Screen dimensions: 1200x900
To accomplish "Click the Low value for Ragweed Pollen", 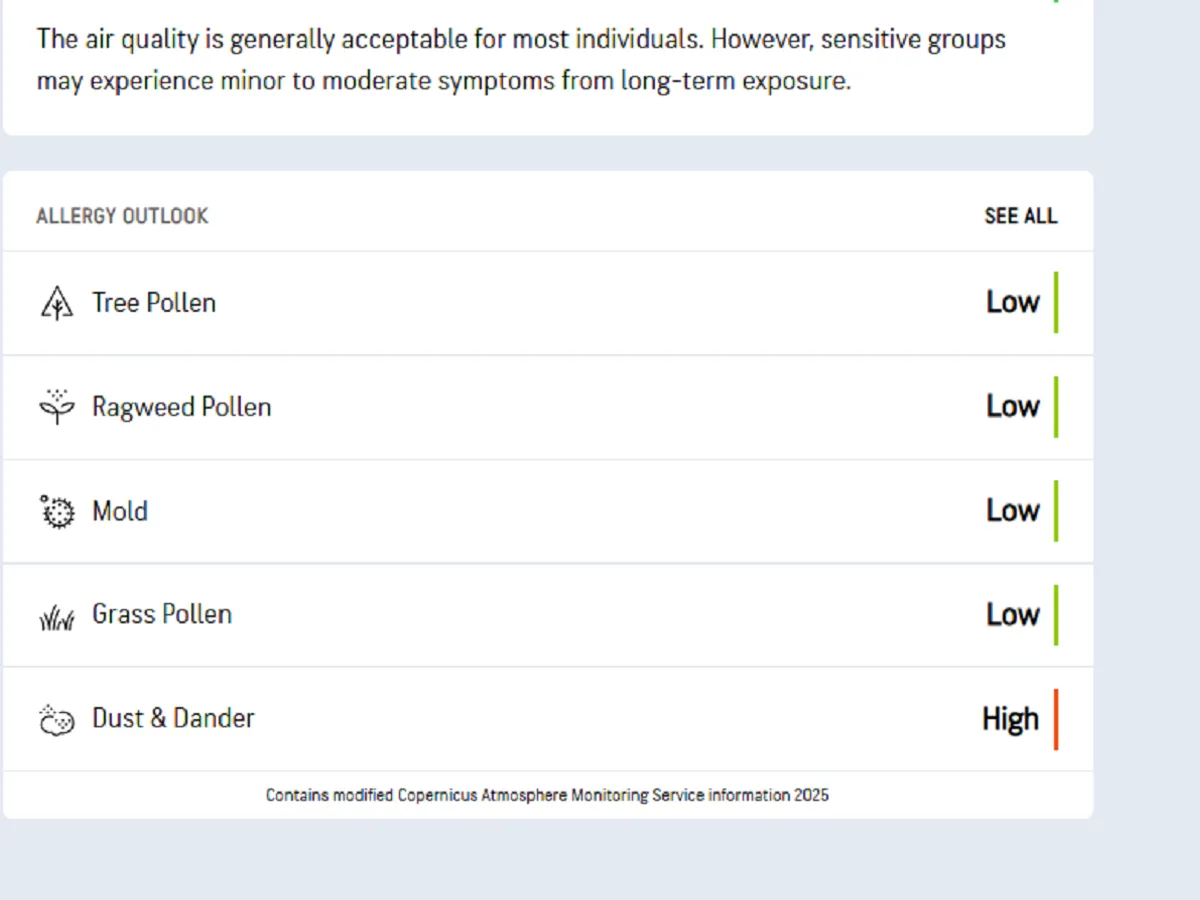I will point(1013,406).
